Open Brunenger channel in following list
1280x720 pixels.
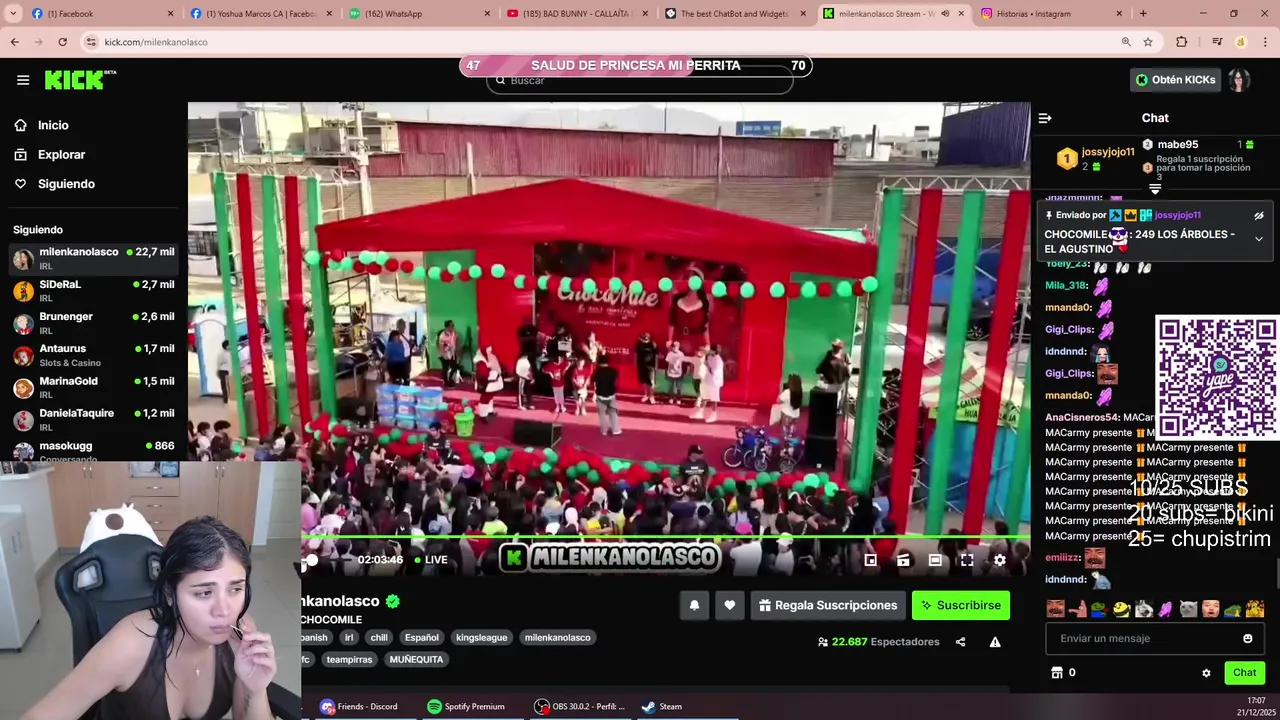click(94, 322)
